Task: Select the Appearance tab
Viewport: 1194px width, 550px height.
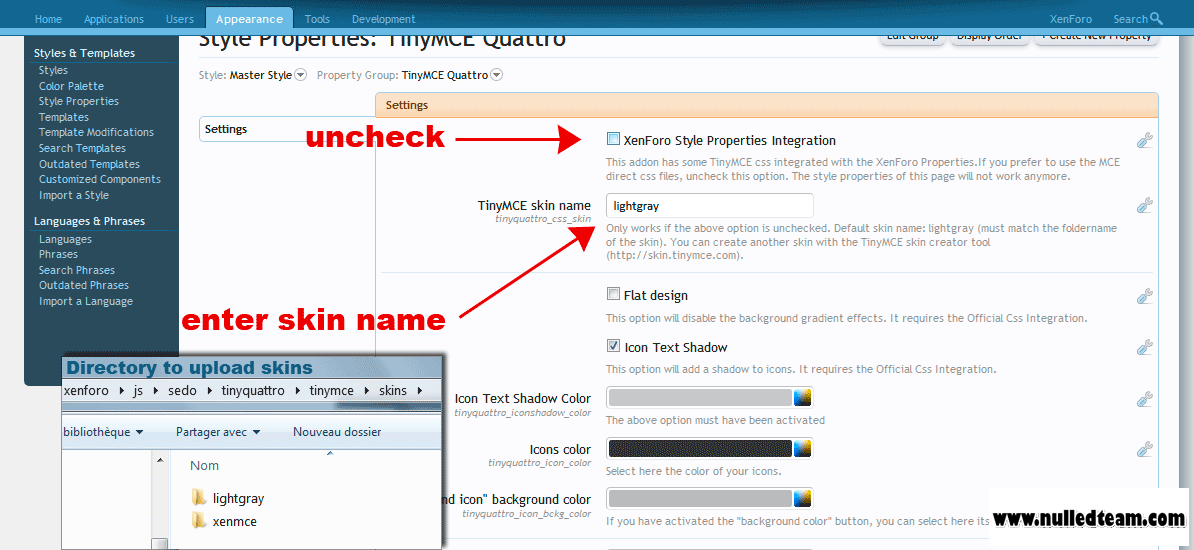Action: pyautogui.click(x=249, y=19)
